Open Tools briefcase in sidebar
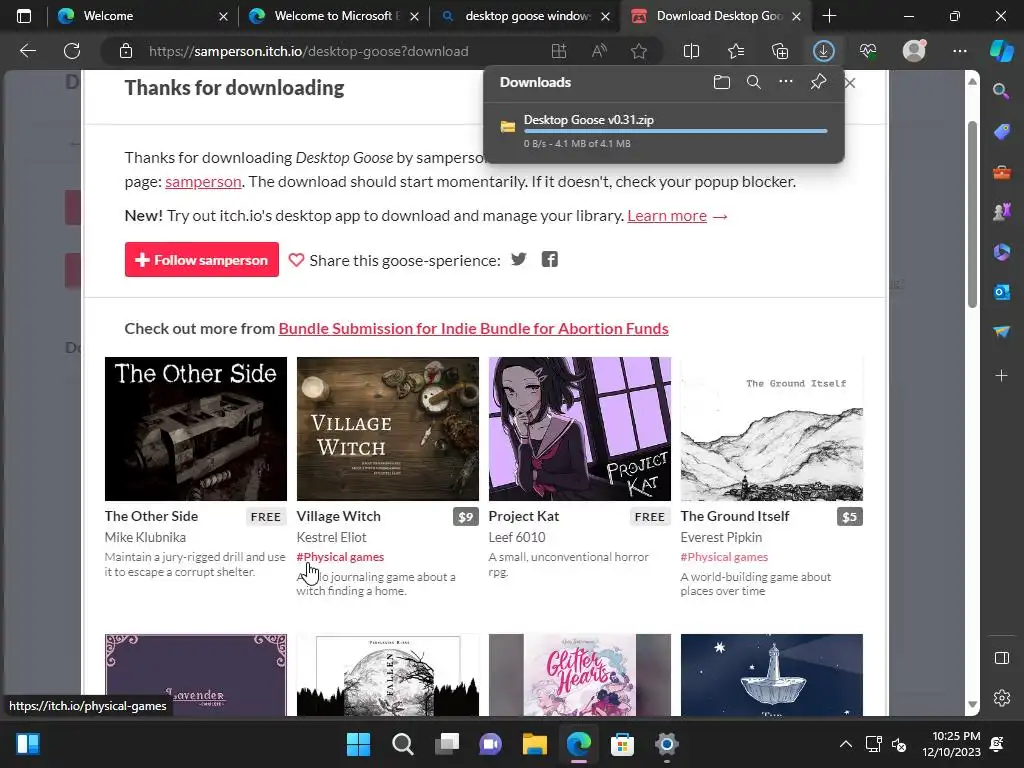The image size is (1024, 768). (x=1001, y=172)
